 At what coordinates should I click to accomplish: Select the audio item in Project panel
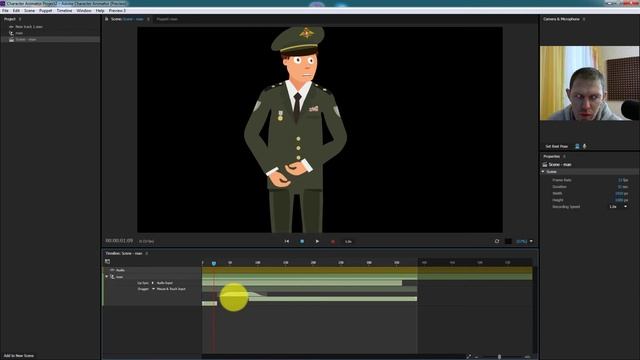click(x=29, y=27)
